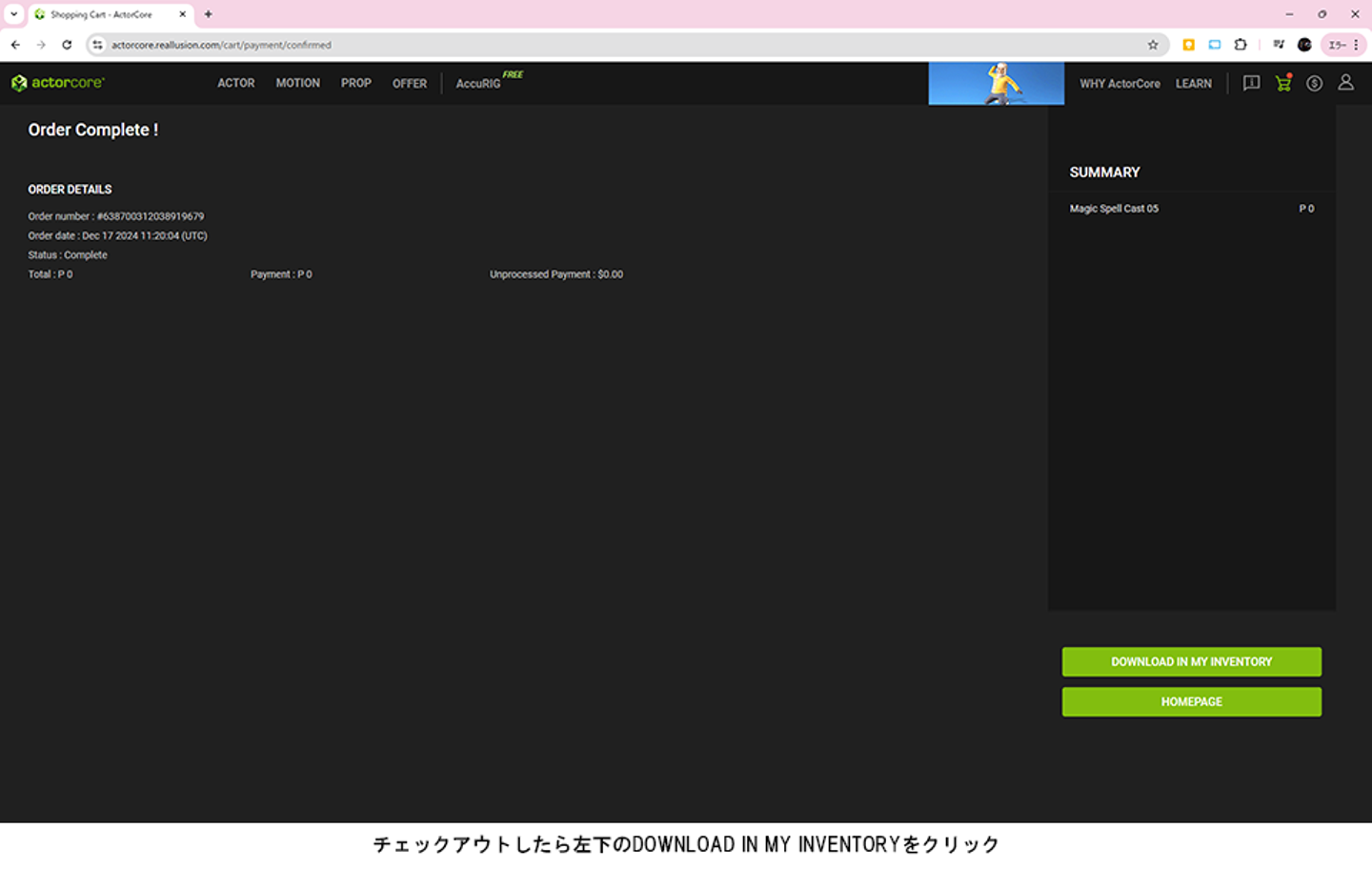Click the Magic Spell Cast 05 summary item
Screen dimensions: 1372x869
click(1114, 209)
